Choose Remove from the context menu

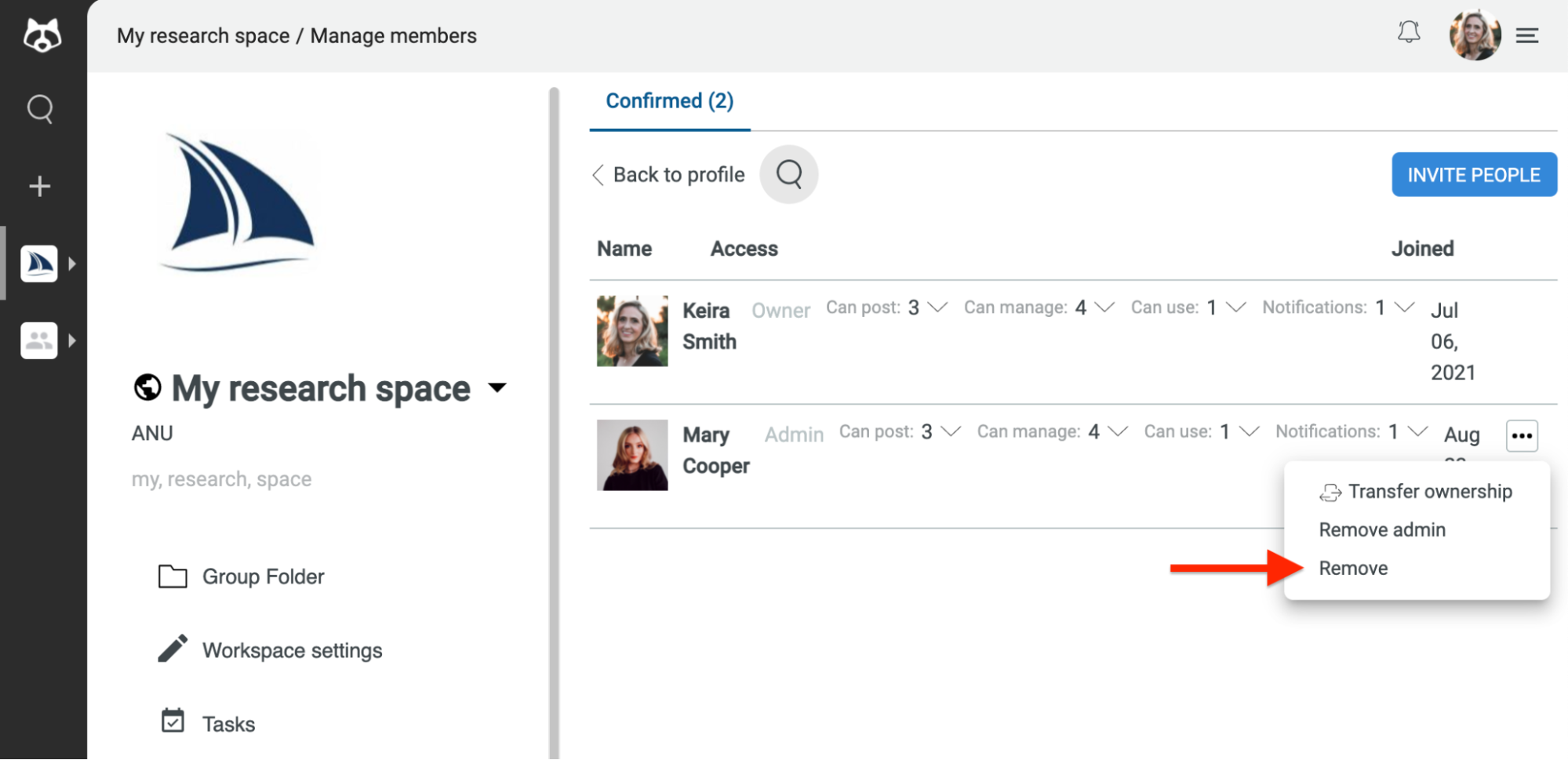pyautogui.click(x=1353, y=568)
